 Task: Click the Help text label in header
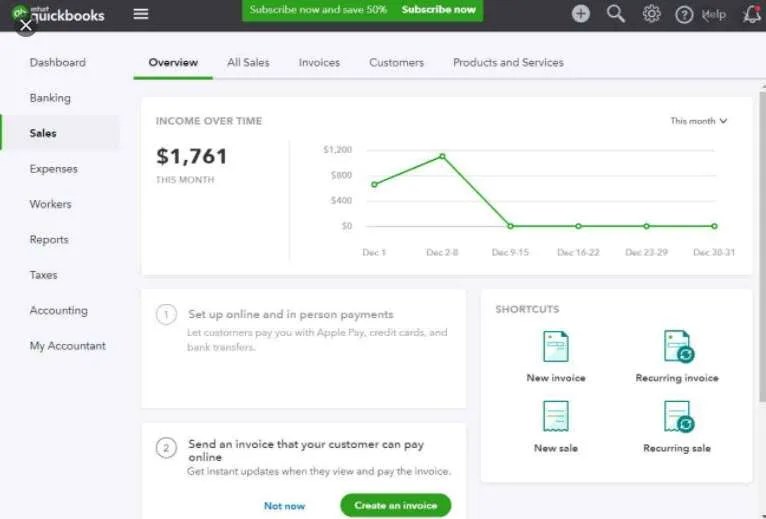tap(714, 15)
